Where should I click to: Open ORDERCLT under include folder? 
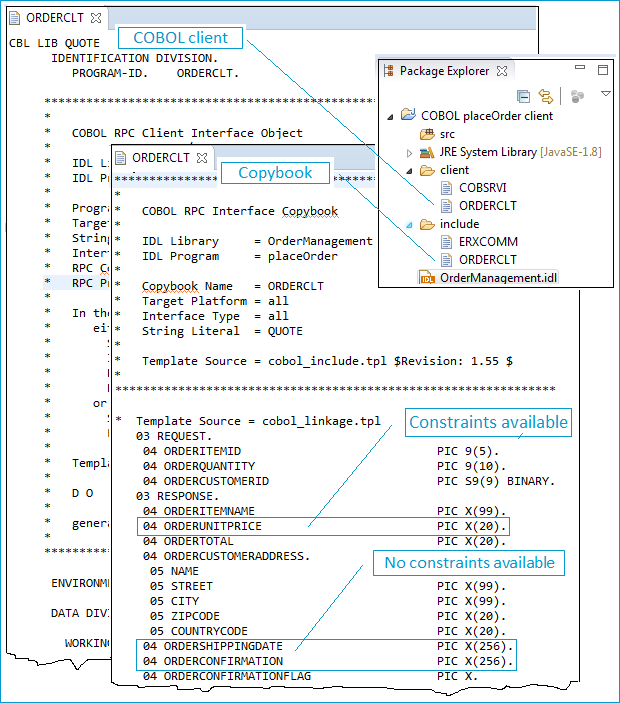coord(488,260)
